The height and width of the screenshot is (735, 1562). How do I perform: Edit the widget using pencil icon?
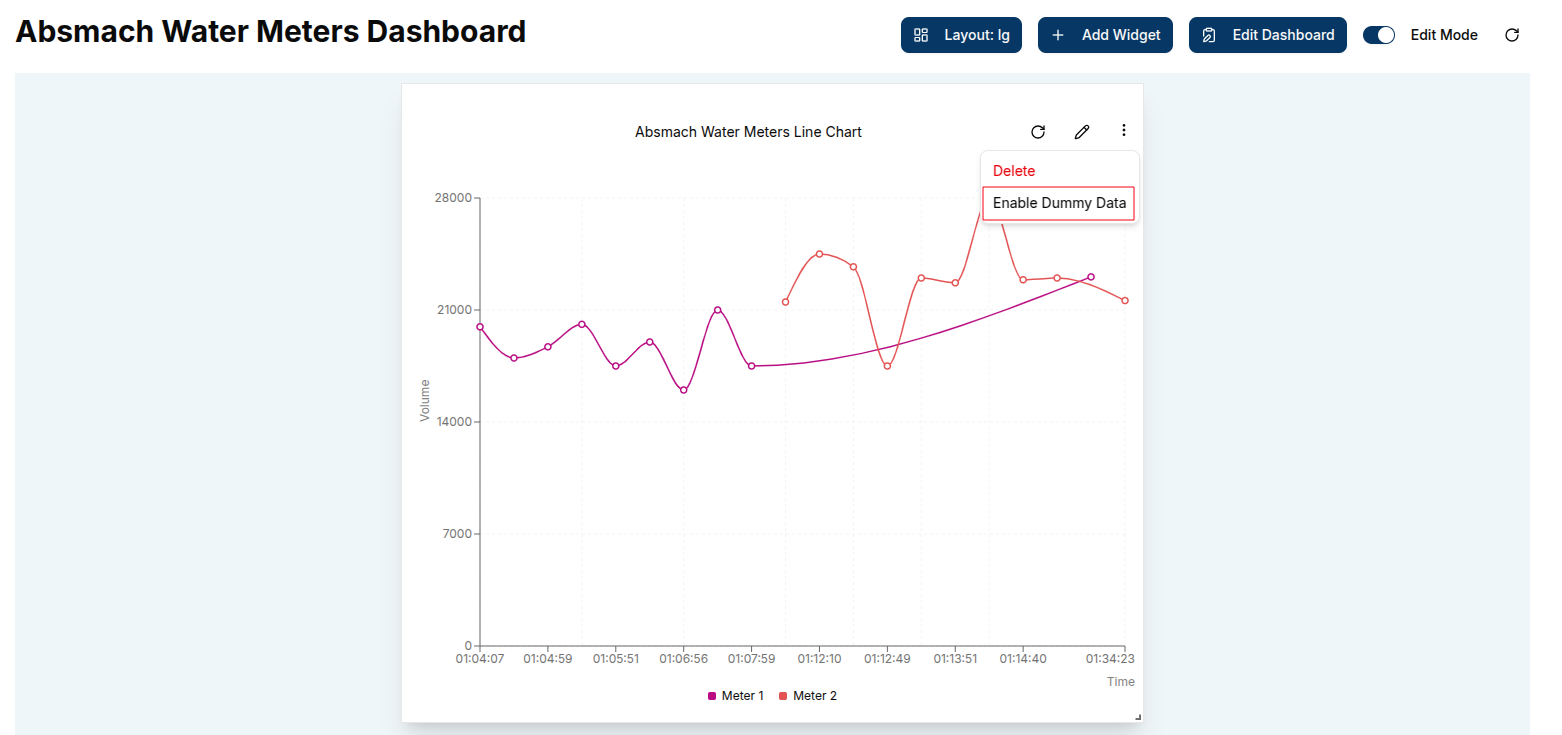click(1081, 131)
